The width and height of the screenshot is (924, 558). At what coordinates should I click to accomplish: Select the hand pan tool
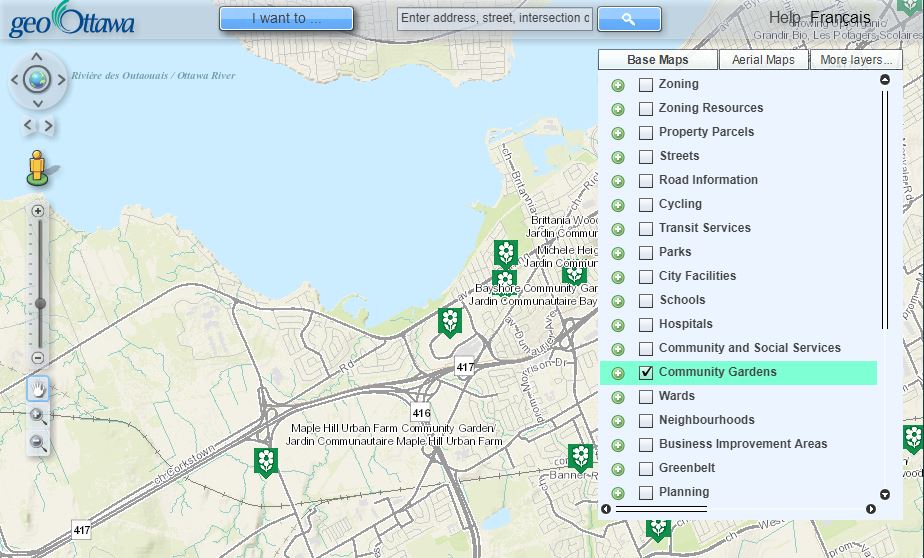tap(38, 389)
